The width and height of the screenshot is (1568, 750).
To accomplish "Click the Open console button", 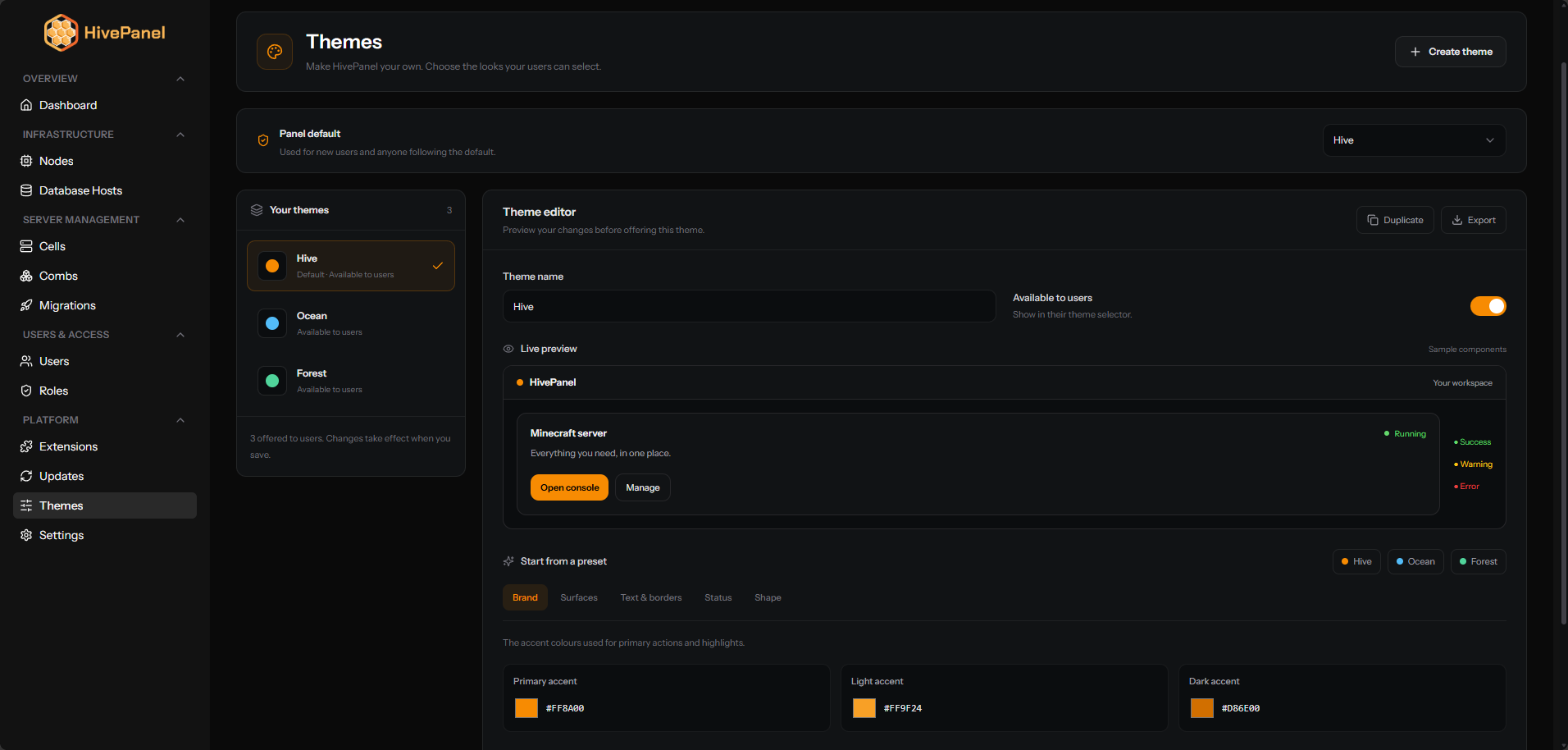I will click(x=569, y=487).
